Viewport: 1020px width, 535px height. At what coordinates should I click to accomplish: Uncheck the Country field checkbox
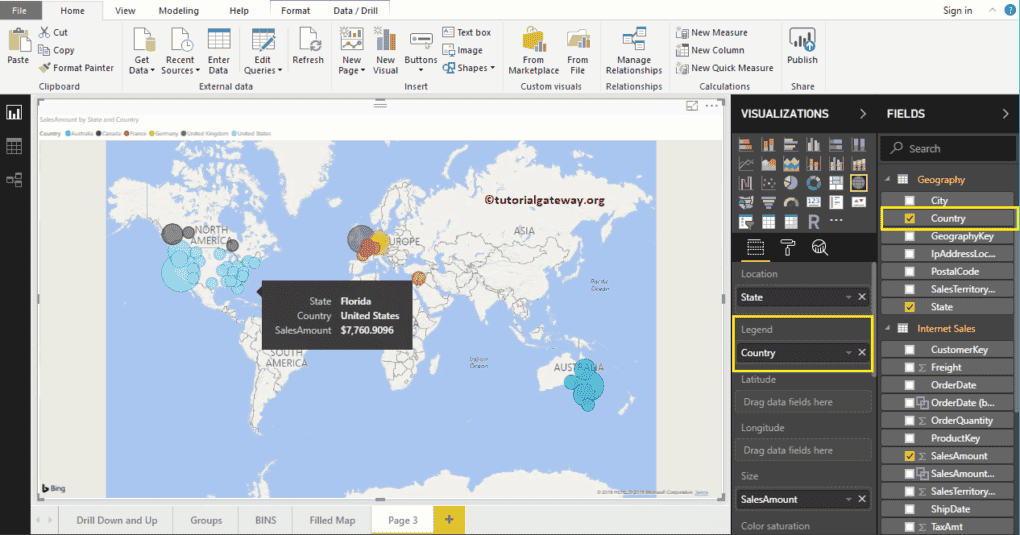(x=909, y=218)
